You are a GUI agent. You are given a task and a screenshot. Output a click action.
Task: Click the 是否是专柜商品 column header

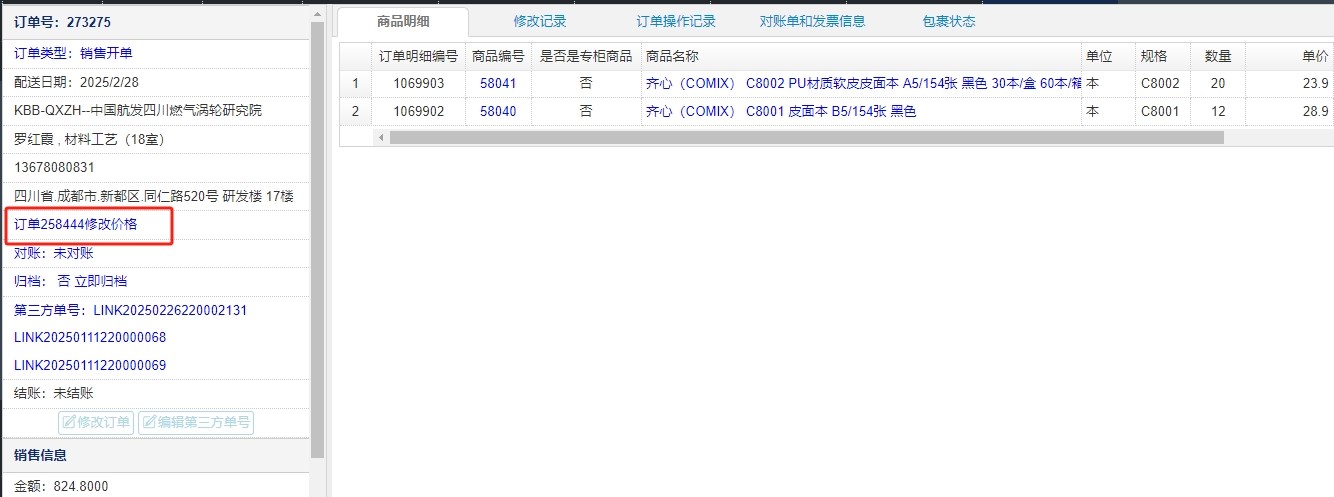pyautogui.click(x=586, y=56)
